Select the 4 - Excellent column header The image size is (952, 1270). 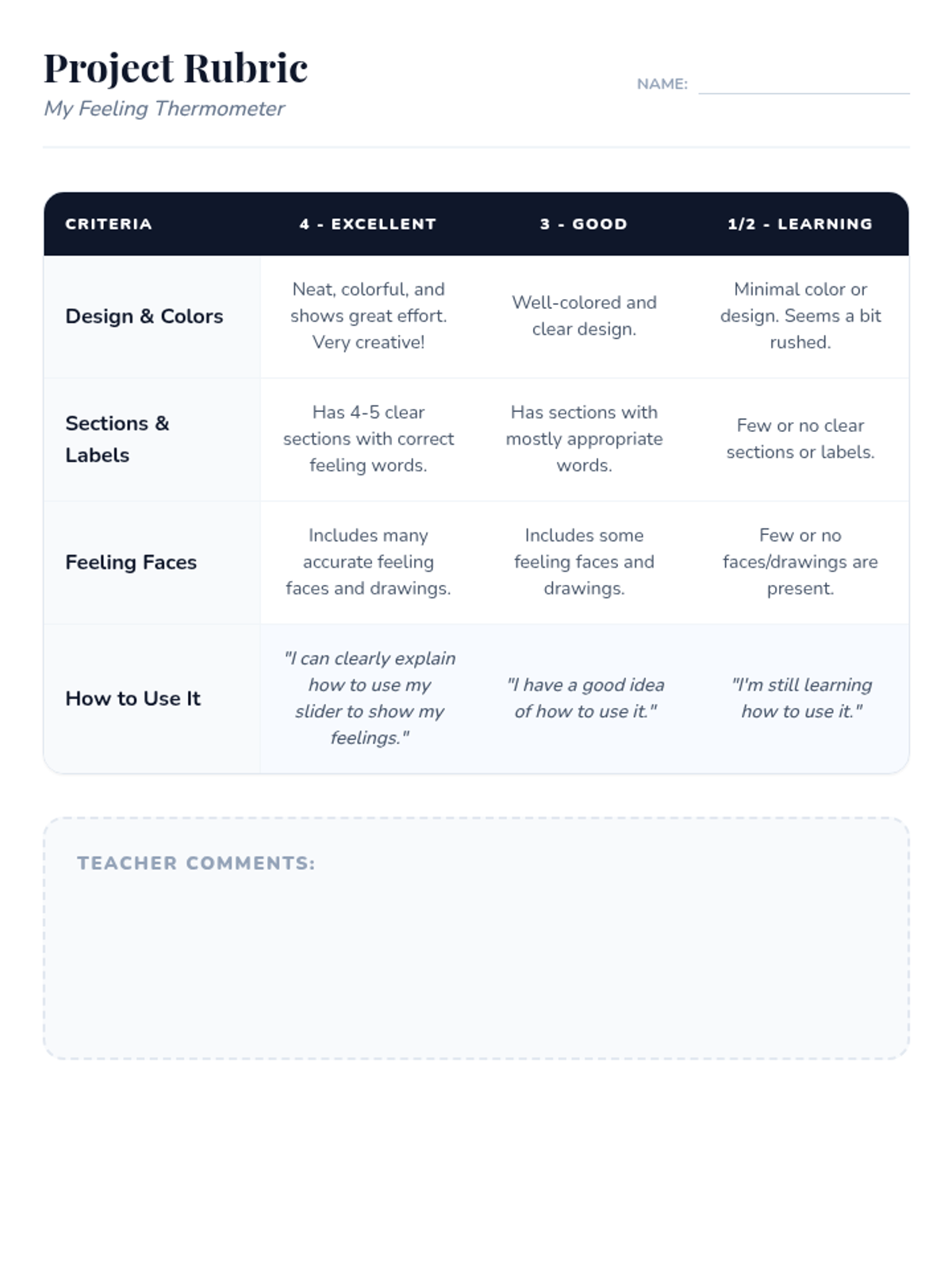[368, 224]
